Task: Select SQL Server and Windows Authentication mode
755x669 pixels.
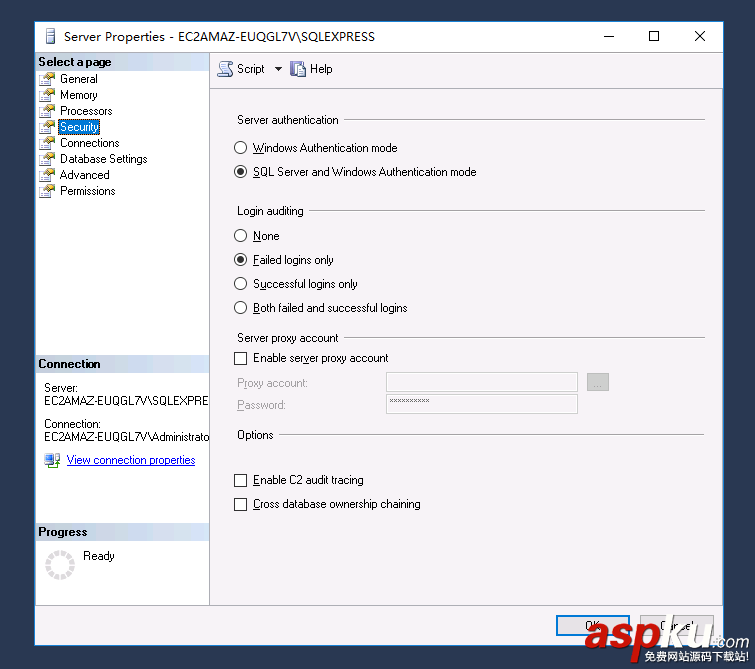Action: click(240, 171)
